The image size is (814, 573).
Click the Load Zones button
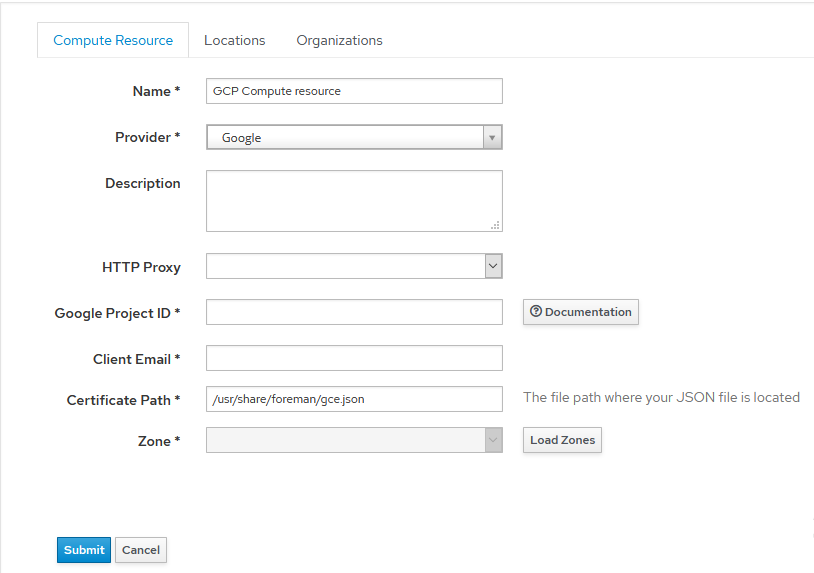562,440
